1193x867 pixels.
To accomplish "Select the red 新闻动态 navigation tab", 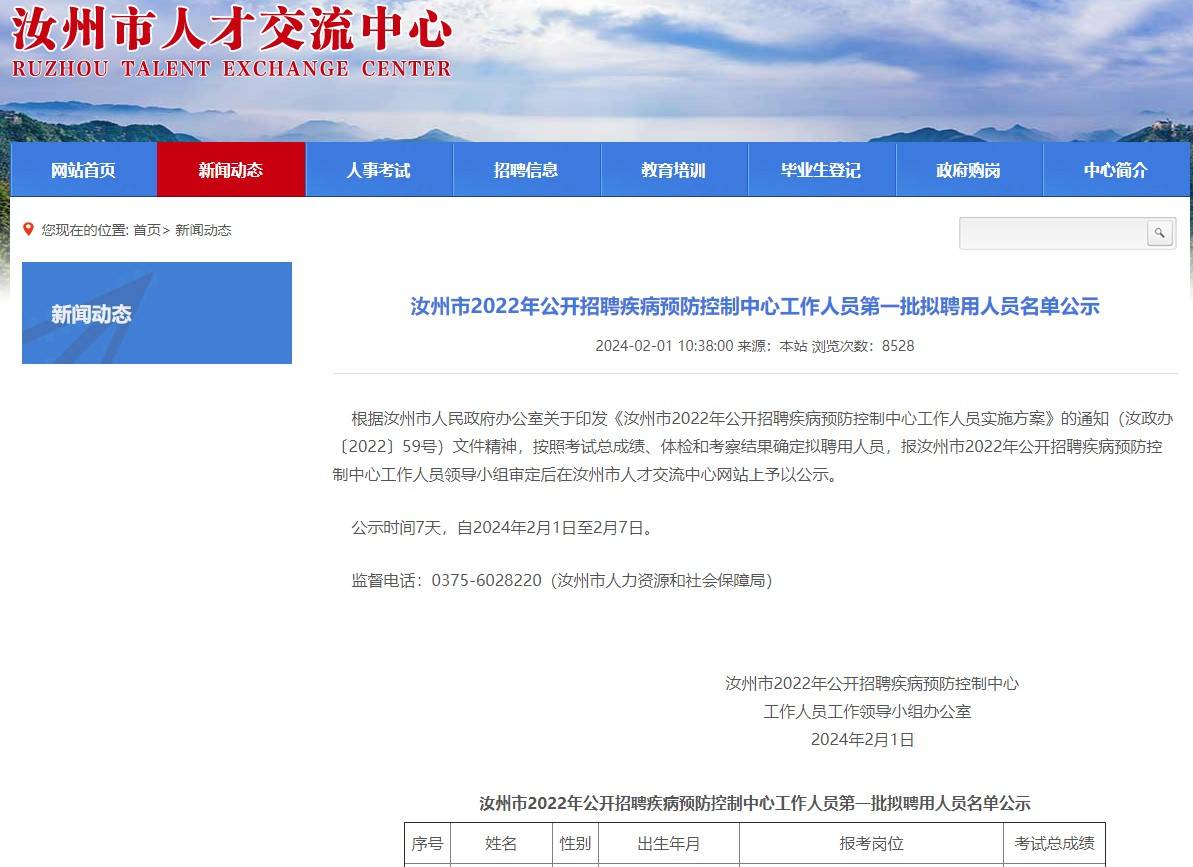I will [x=231, y=170].
